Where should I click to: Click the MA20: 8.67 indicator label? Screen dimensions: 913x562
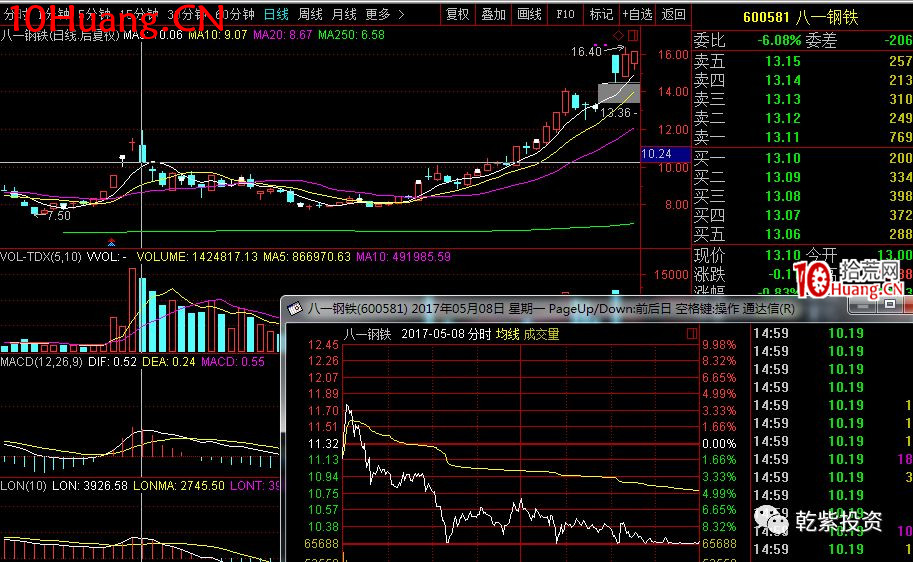282,35
